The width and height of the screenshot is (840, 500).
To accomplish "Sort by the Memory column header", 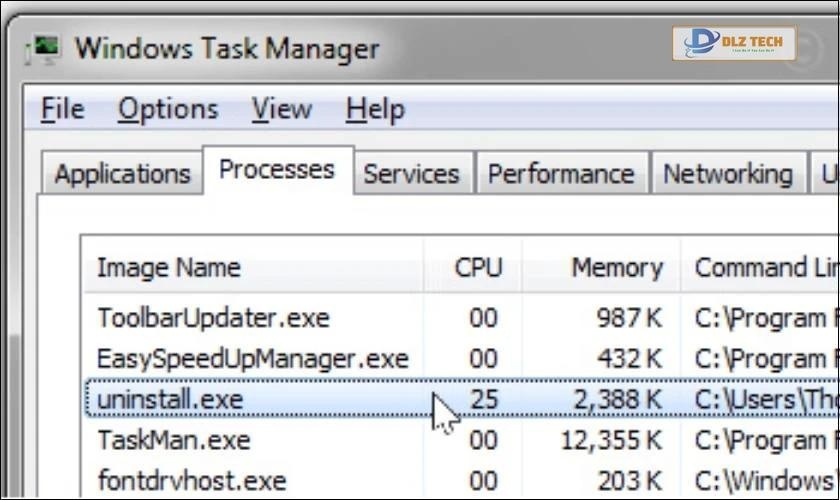I will pyautogui.click(x=616, y=268).
